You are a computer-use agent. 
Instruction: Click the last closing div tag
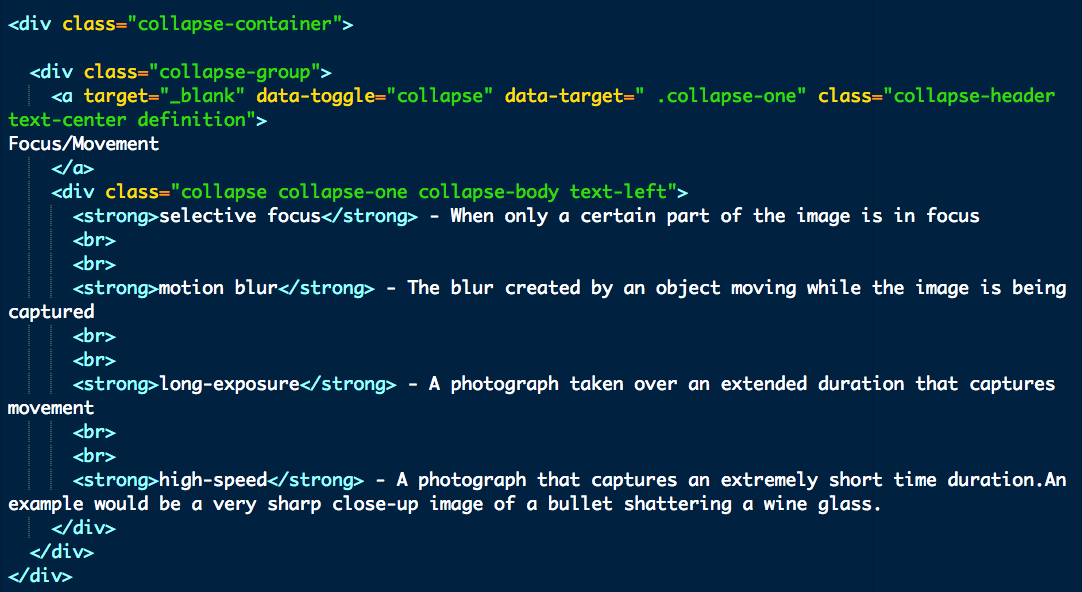[40, 575]
